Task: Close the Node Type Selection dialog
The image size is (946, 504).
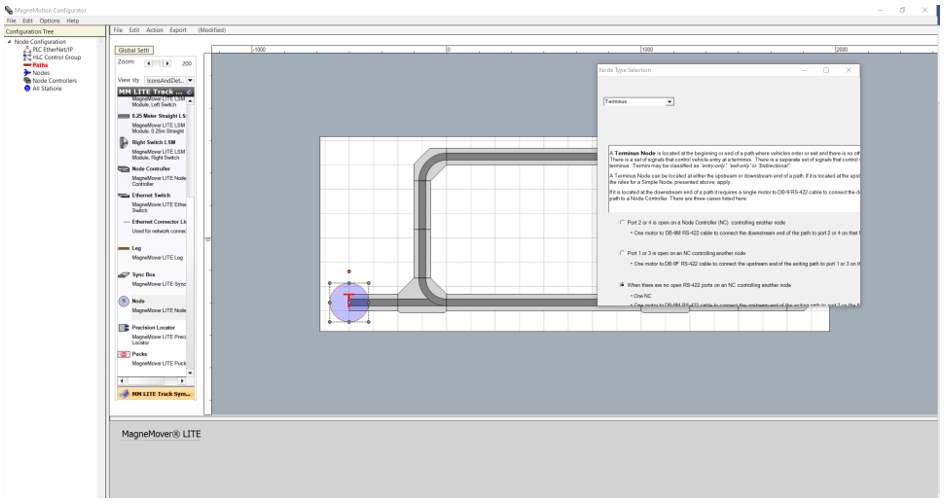Action: (x=848, y=70)
